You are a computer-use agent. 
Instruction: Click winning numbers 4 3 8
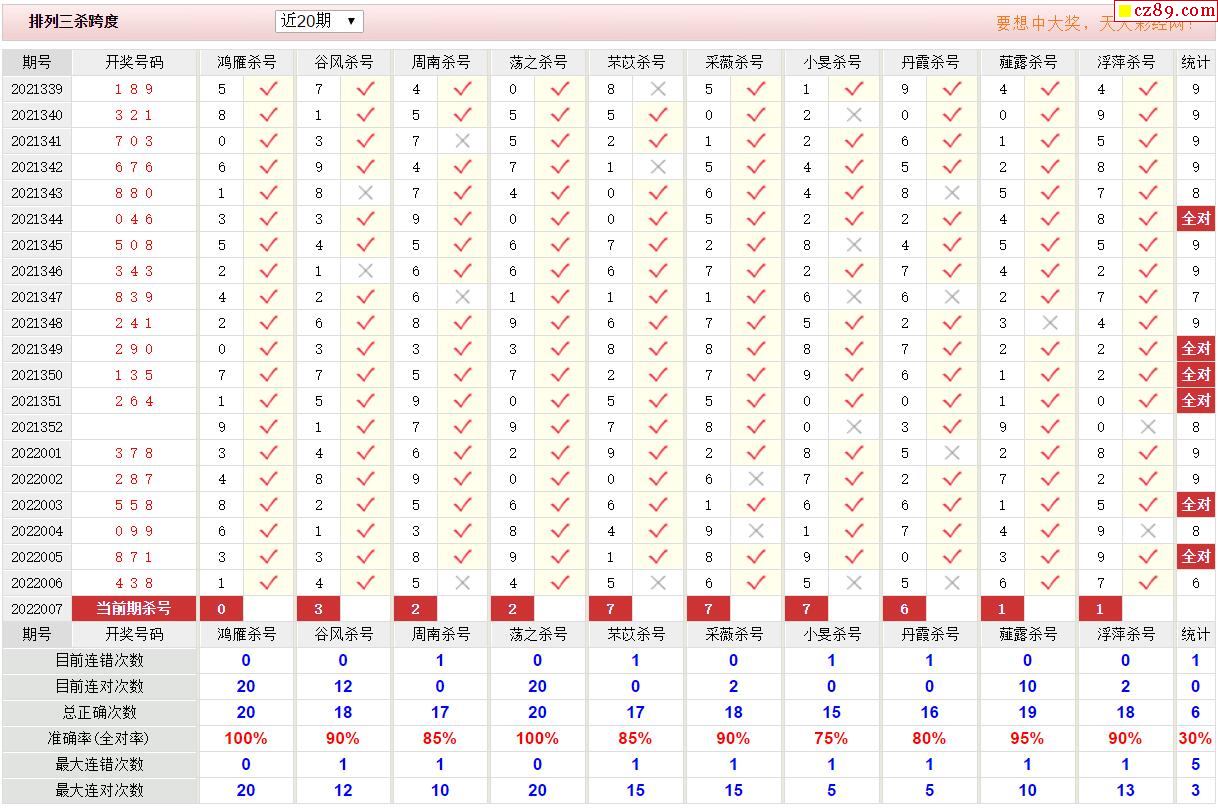(134, 583)
